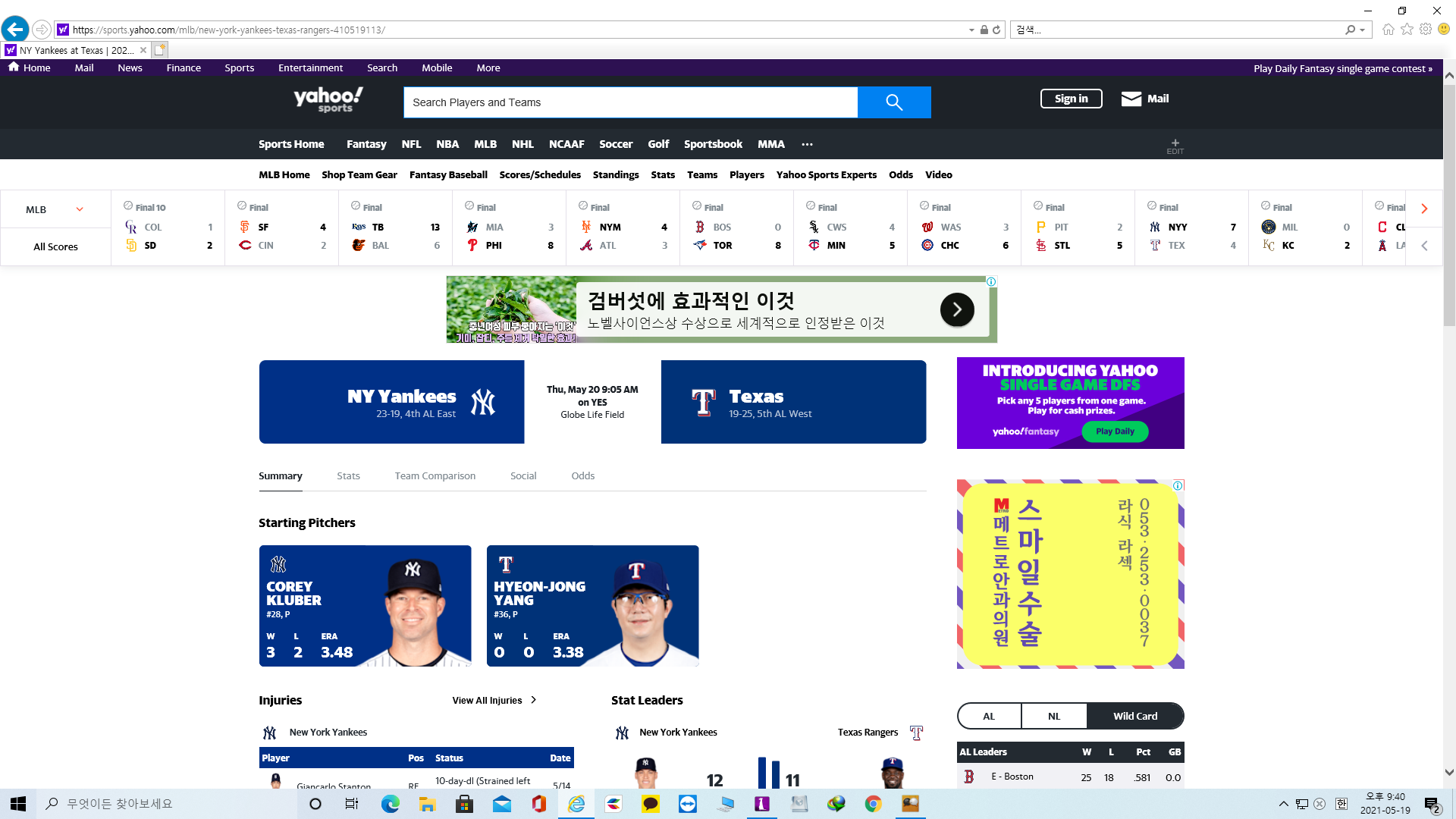Open All Scores link

[55, 246]
